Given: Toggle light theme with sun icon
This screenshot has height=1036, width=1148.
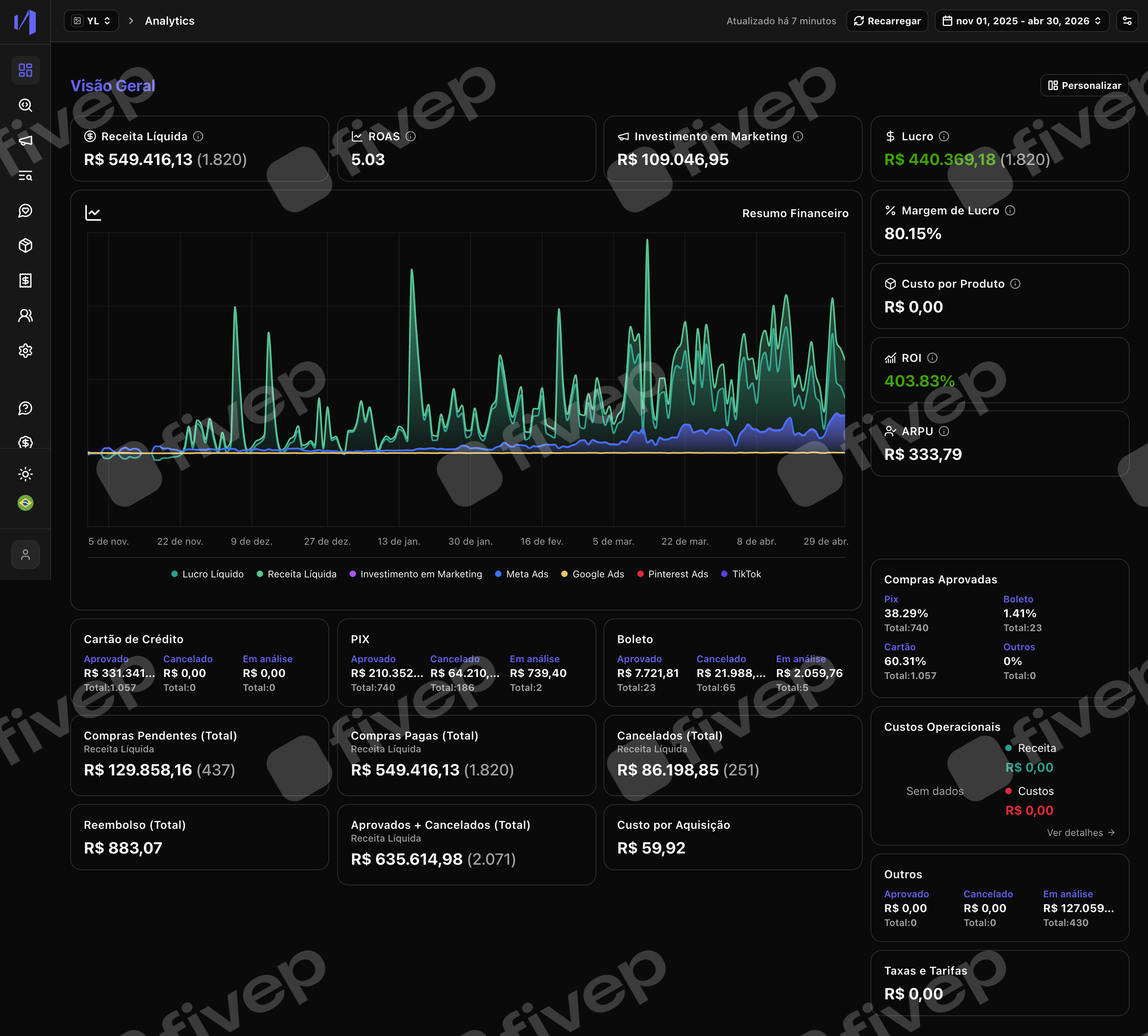Looking at the screenshot, I should click(x=26, y=474).
